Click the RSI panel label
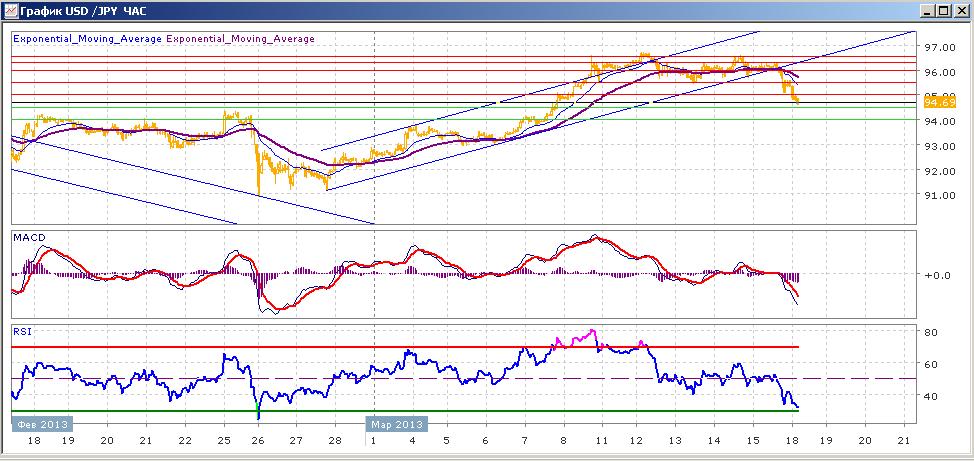This screenshot has width=974, height=461. (22, 332)
